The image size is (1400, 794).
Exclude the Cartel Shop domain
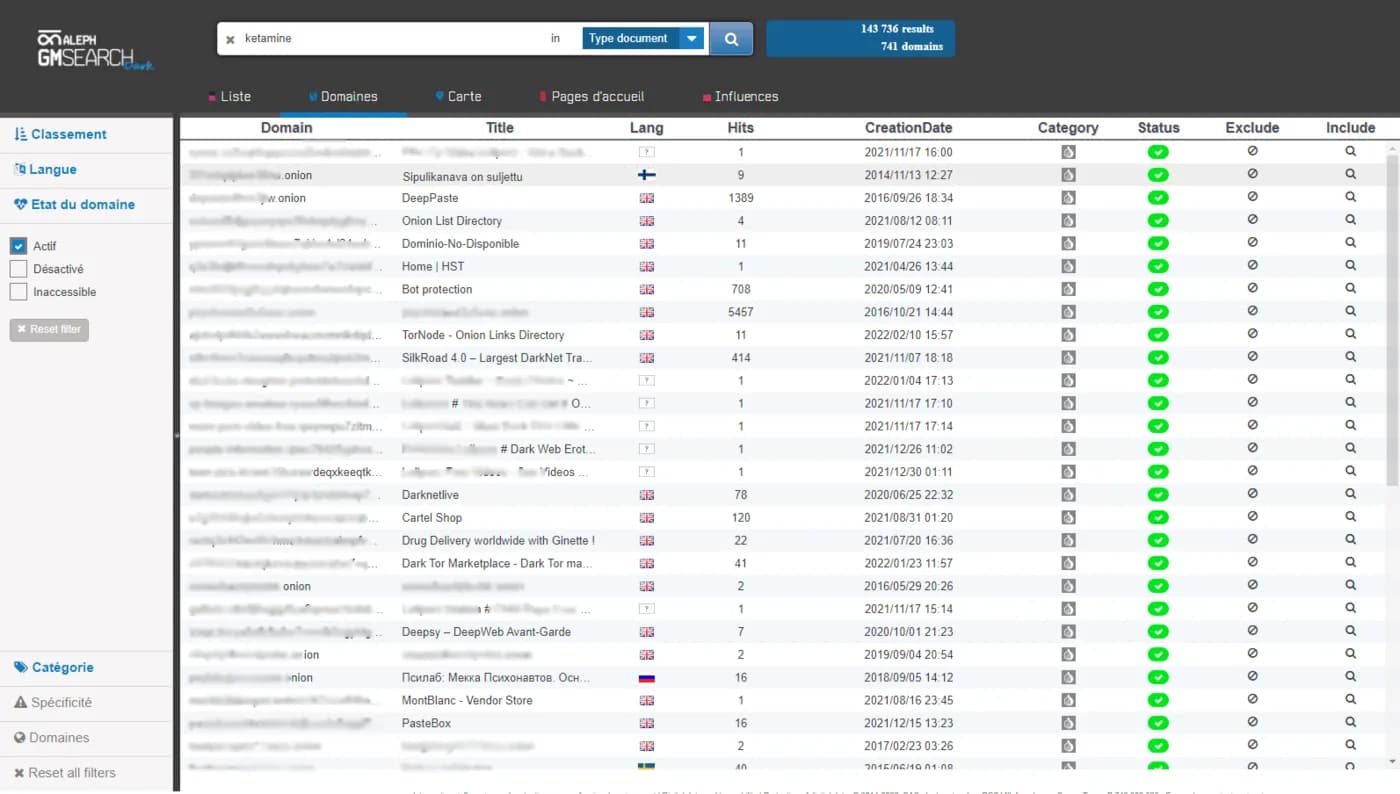1252,517
